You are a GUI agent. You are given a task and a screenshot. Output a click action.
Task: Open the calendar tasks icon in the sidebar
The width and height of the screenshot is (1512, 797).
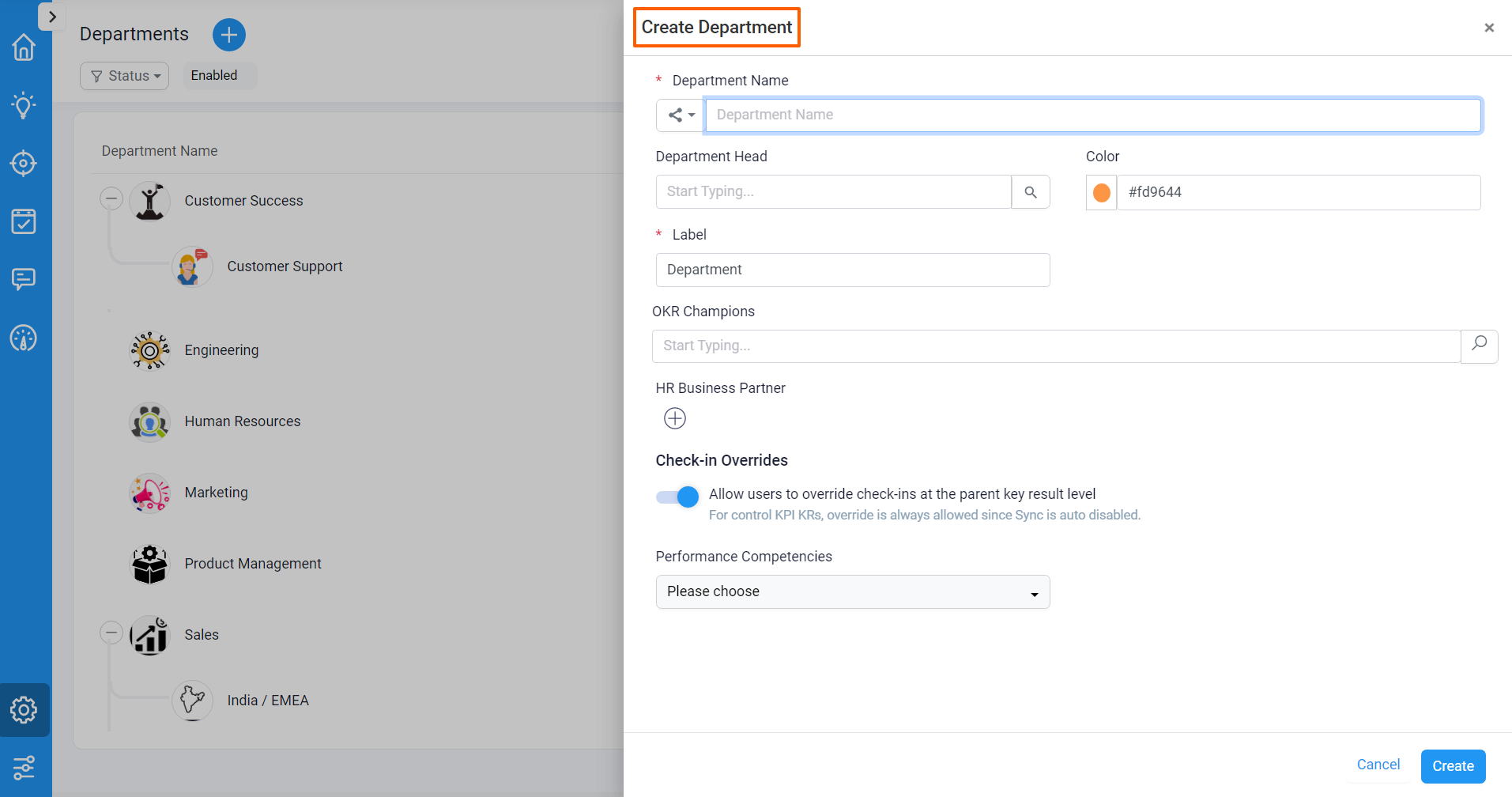[24, 221]
